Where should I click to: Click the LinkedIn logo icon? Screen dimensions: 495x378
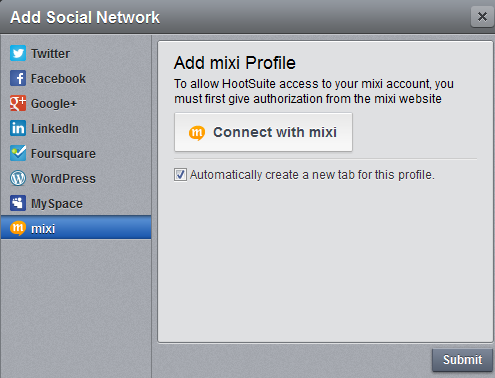(x=18, y=128)
